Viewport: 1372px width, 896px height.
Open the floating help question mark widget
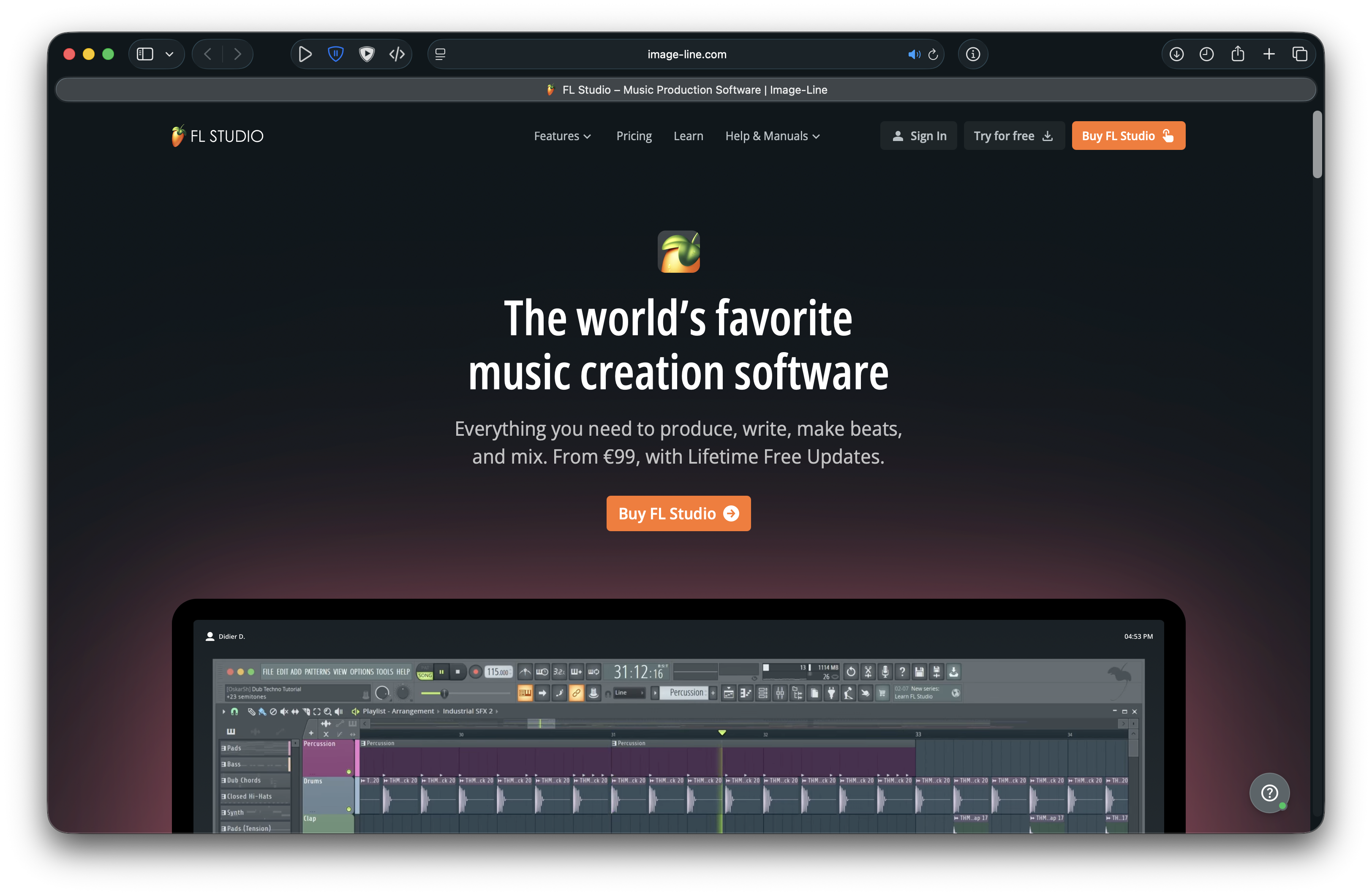tap(1269, 793)
